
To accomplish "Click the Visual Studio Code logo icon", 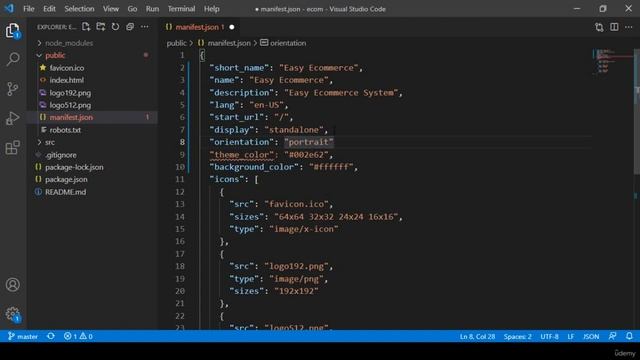I will point(9,9).
